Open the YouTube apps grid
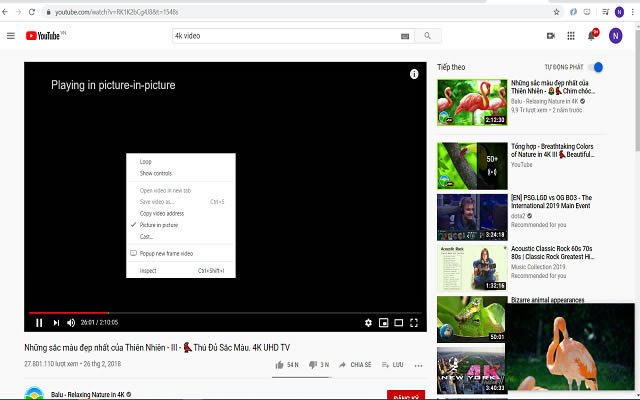Viewport: 640px width, 400px height. (571, 36)
